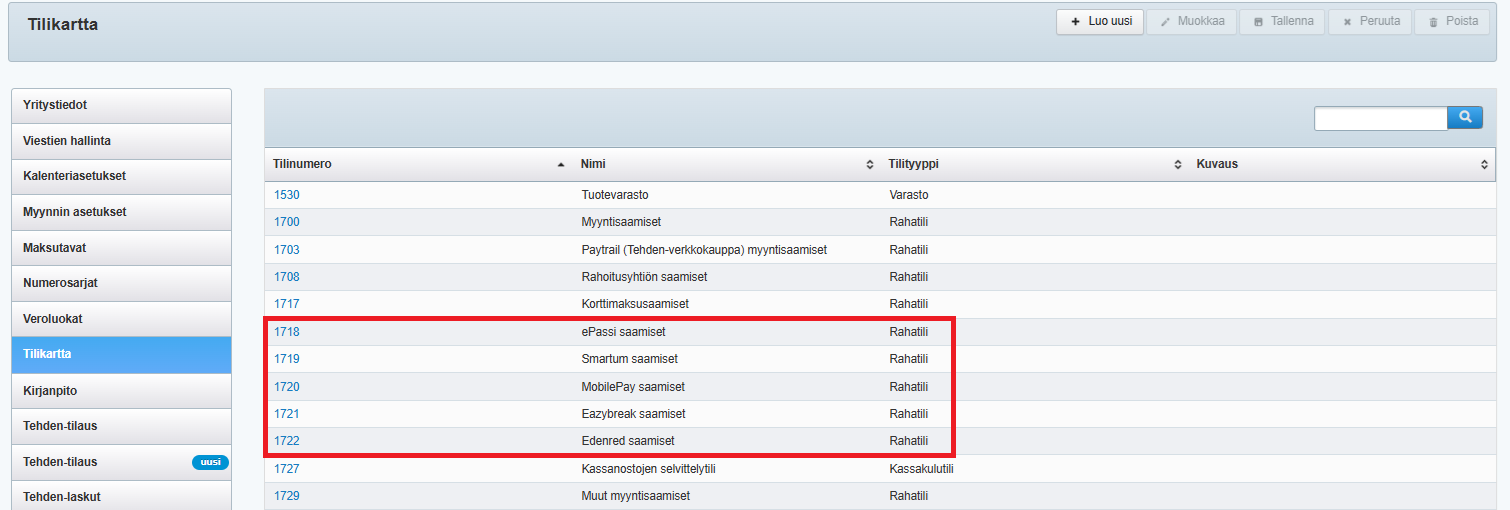This screenshot has height=510, width=1510.
Task: Click the magnifier search button
Action: [1464, 118]
